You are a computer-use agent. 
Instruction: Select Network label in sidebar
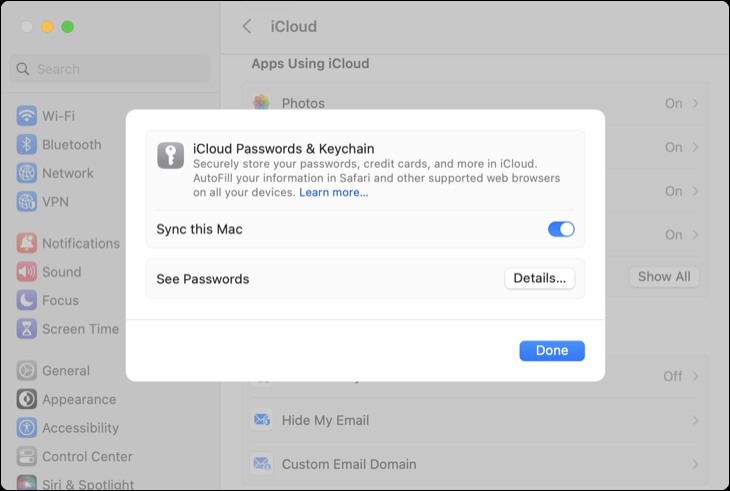click(68, 173)
